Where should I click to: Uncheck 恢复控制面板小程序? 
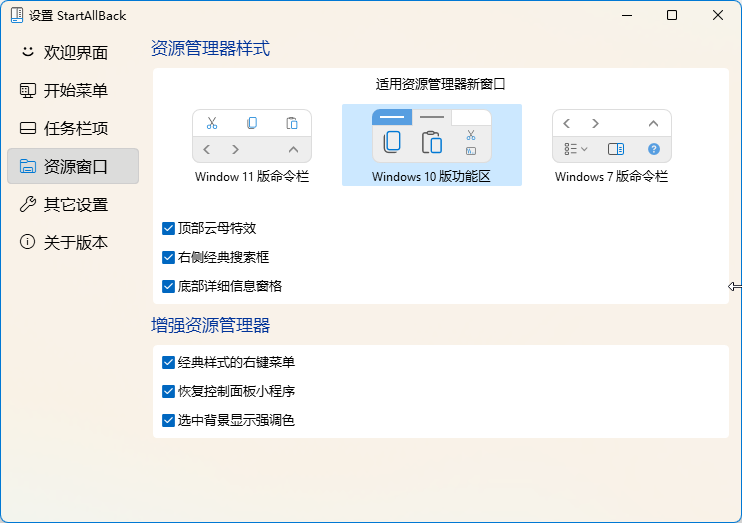168,391
